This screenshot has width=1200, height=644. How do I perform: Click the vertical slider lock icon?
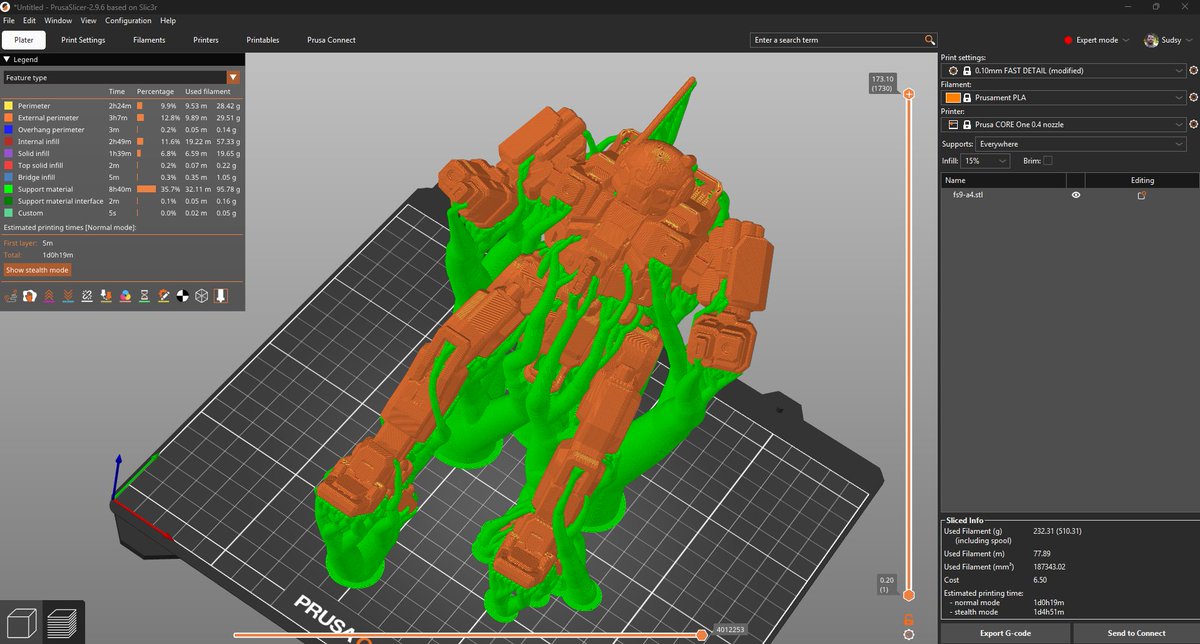(908, 620)
